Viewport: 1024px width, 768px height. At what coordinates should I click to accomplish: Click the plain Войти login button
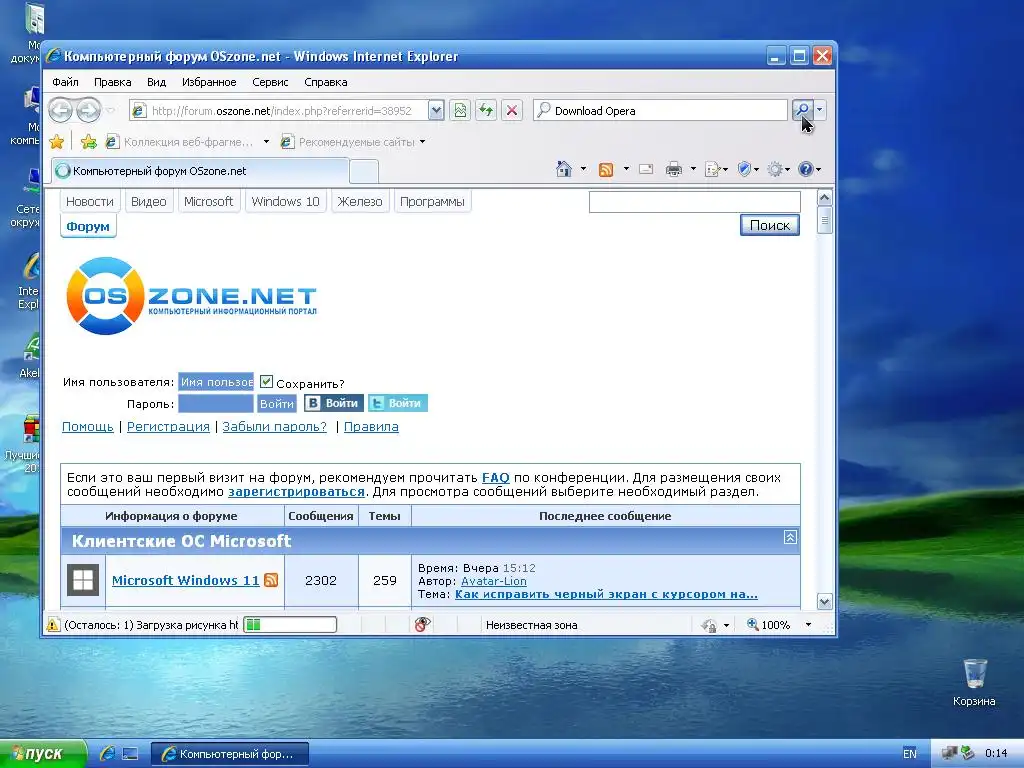277,404
